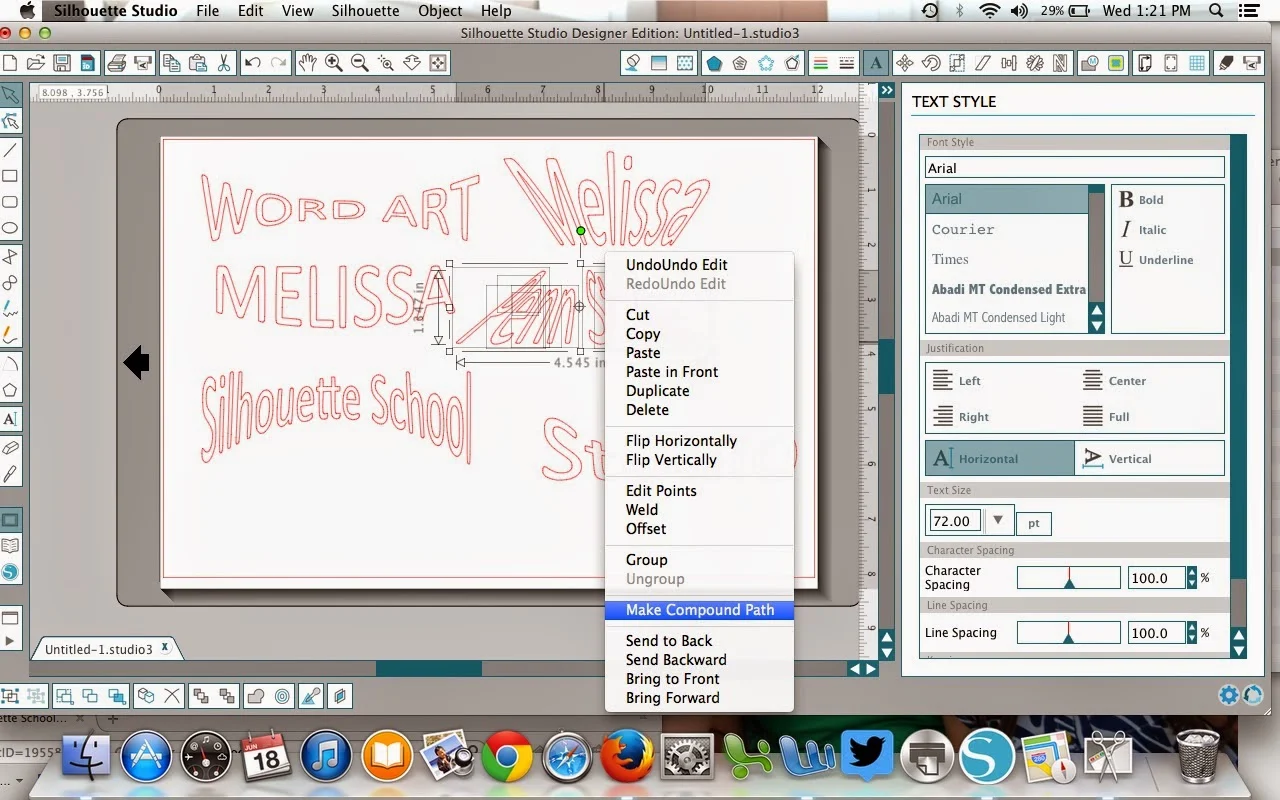Switch to the Untitled-1.studio3 document tab
This screenshot has width=1280, height=800.
pos(98,649)
